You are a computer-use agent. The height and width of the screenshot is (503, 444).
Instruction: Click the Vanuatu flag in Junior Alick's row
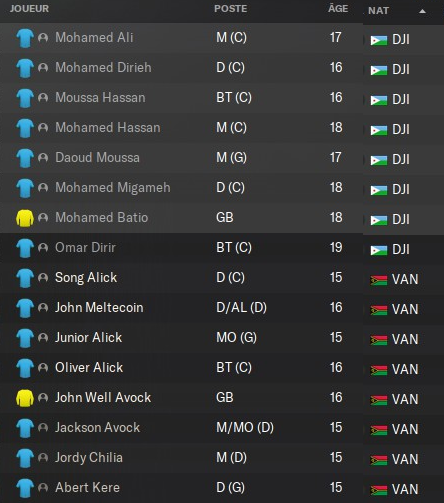click(x=379, y=340)
